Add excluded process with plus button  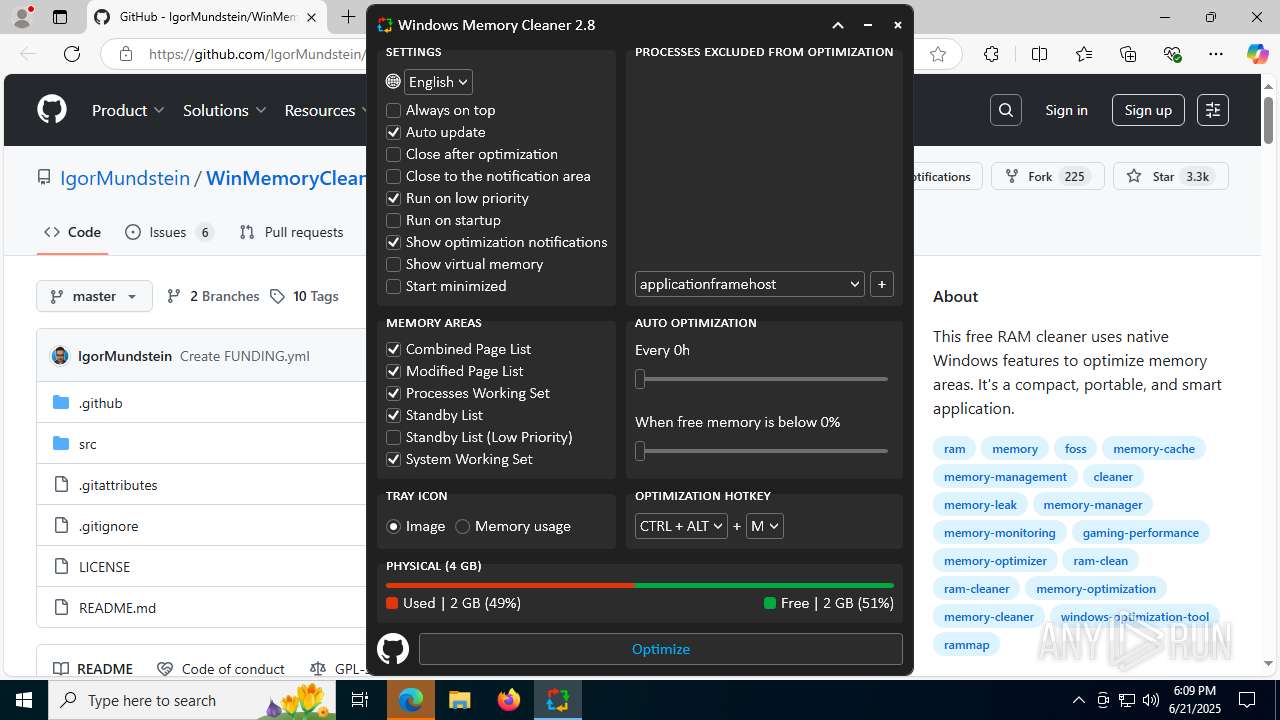coord(882,284)
